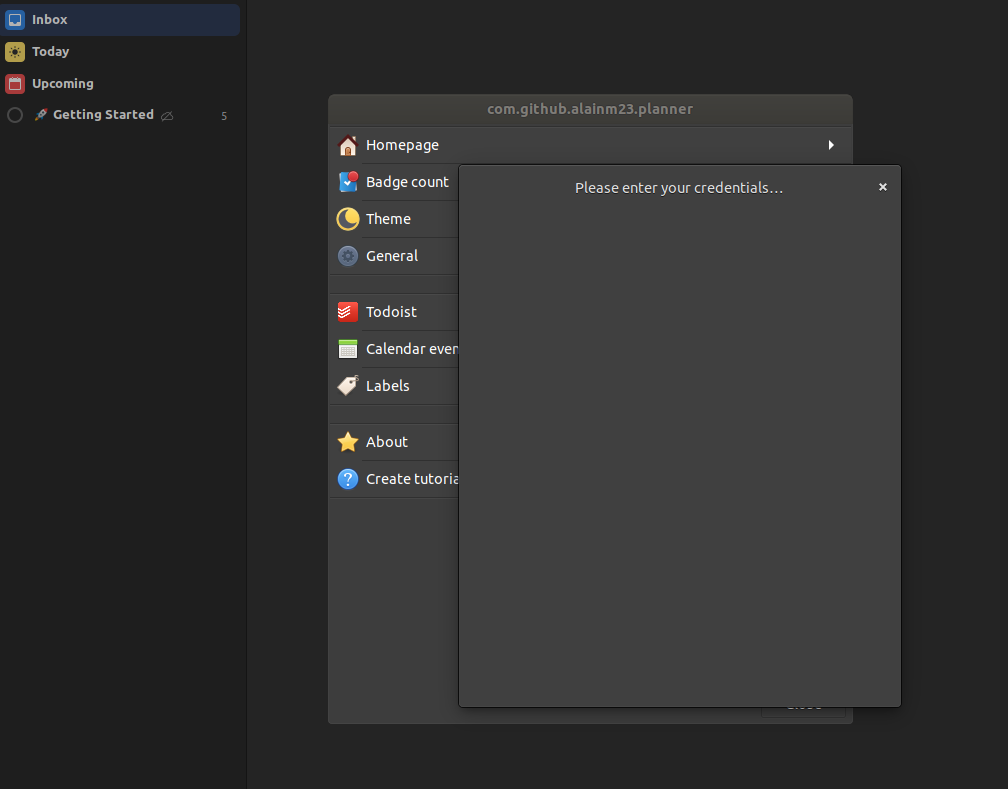Click 'Please enter your credentials…' heading
Screen dimensions: 1008x789
[x=679, y=188]
